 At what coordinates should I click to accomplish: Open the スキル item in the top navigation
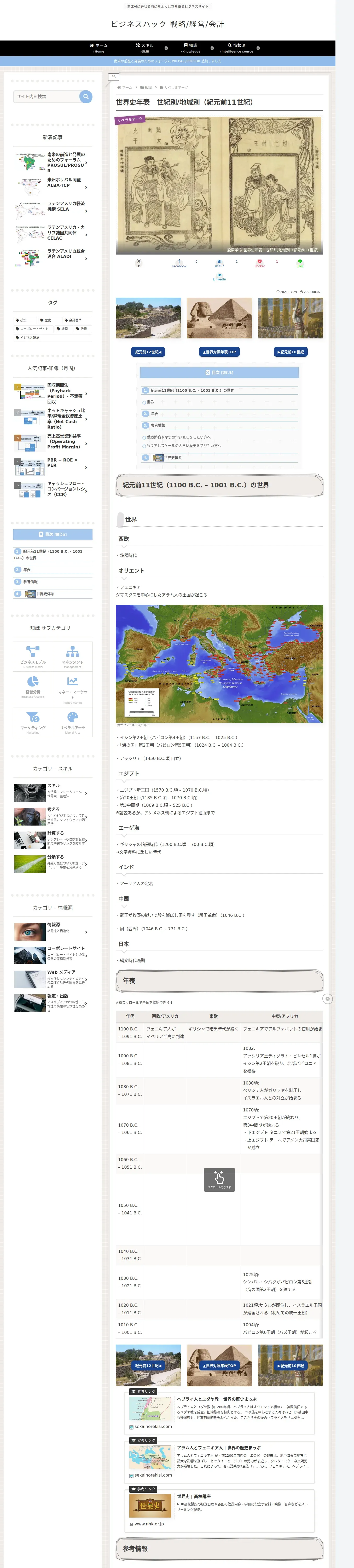145,48
